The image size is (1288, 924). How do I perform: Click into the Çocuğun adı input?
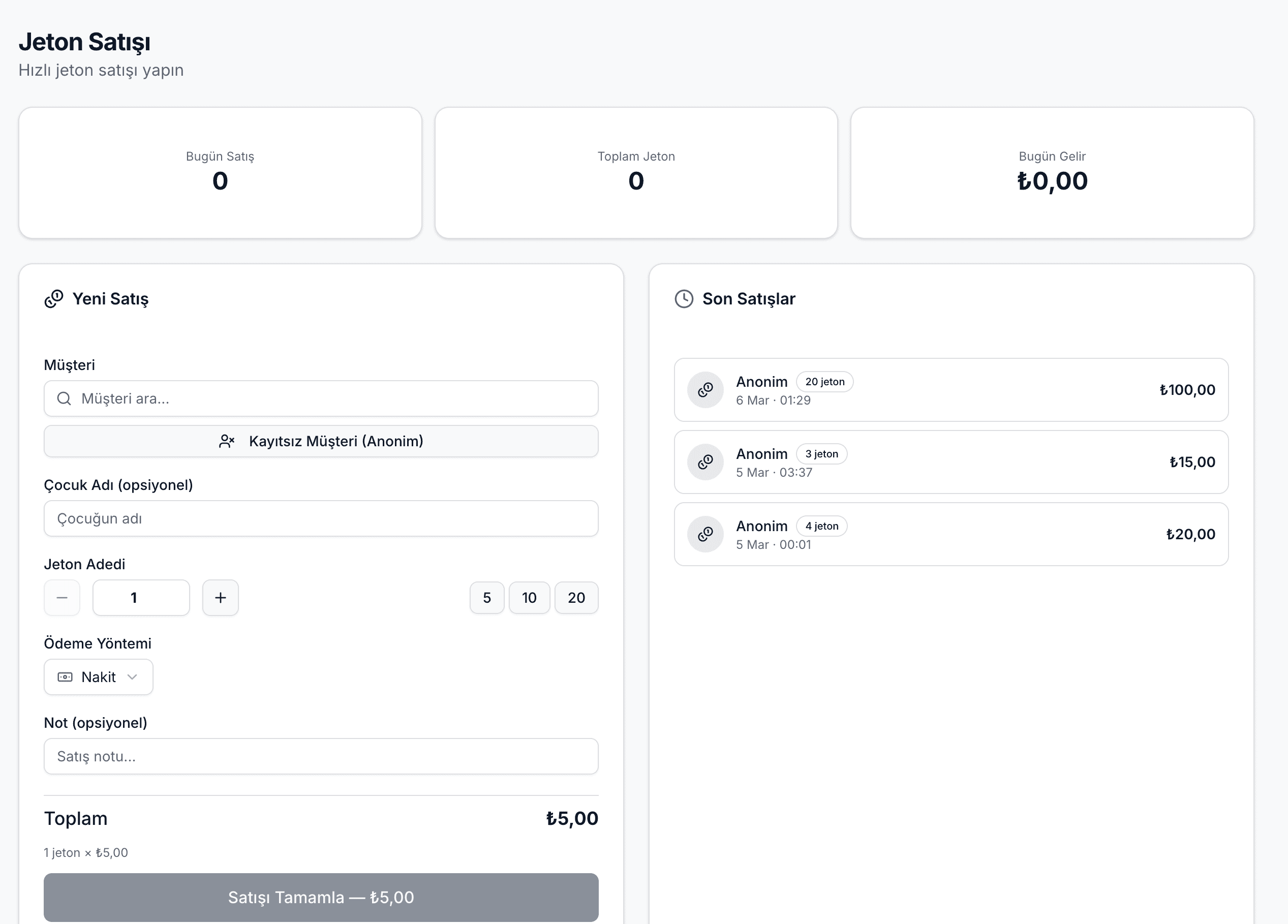pos(321,518)
